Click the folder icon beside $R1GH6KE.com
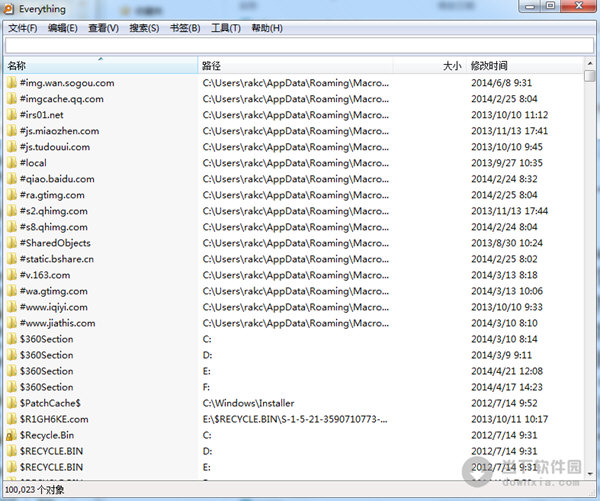 click(12, 419)
